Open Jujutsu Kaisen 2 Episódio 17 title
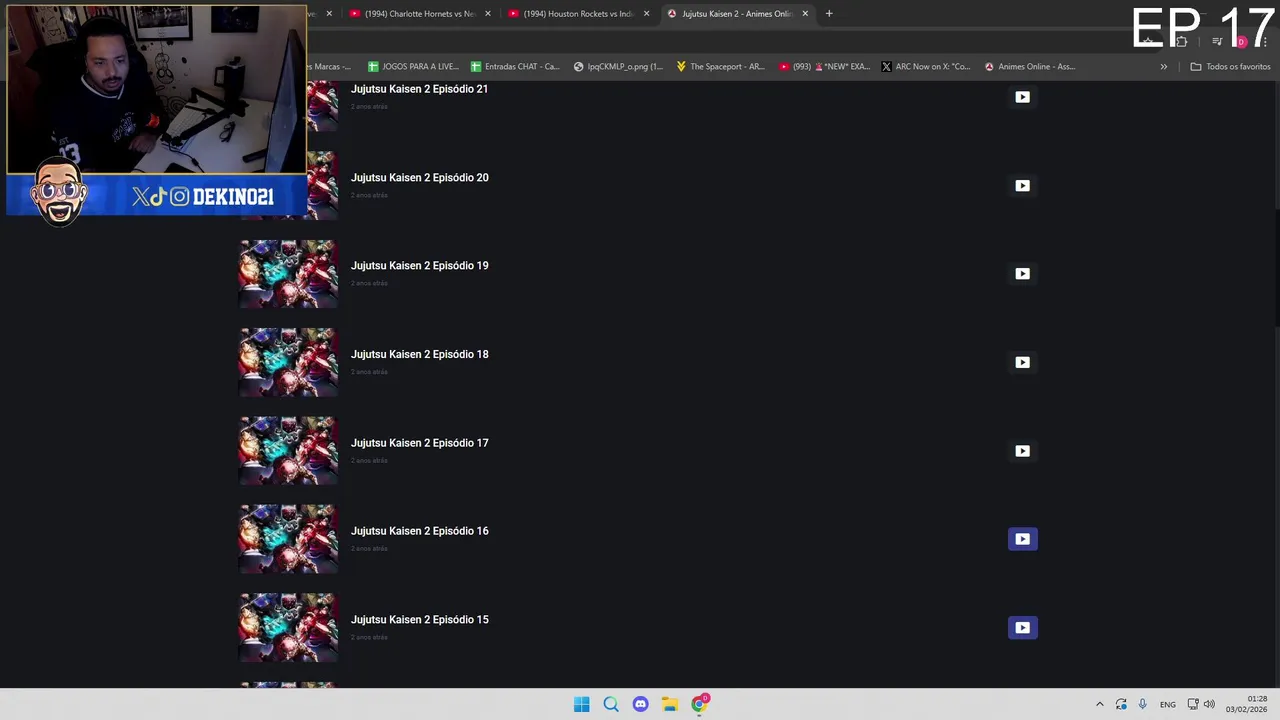Image resolution: width=1280 pixels, height=720 pixels. [x=420, y=443]
